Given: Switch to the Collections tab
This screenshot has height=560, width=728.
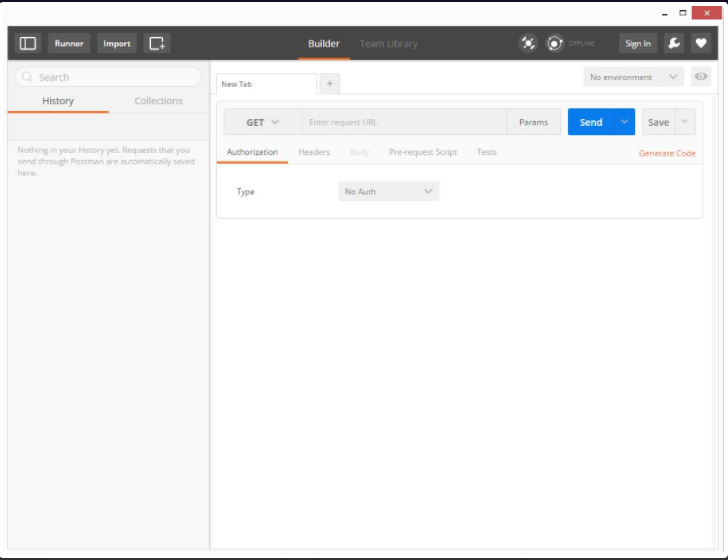Looking at the screenshot, I should (159, 101).
